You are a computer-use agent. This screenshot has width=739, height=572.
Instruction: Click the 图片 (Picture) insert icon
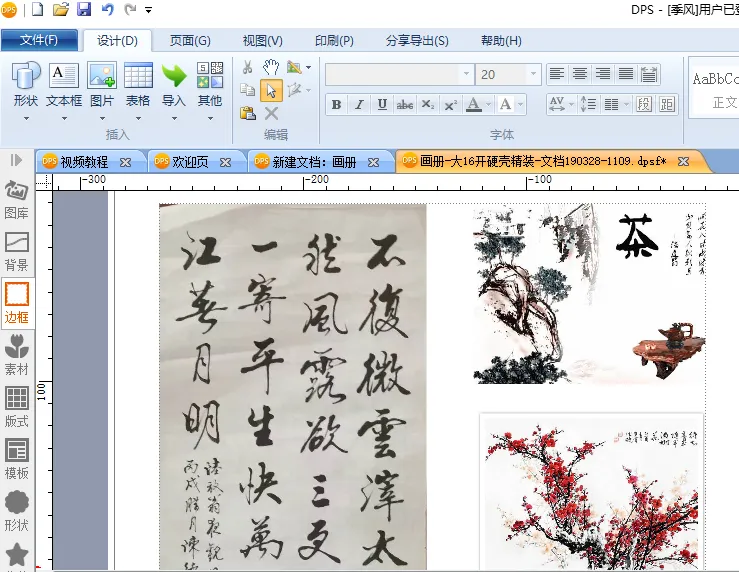coord(102,84)
